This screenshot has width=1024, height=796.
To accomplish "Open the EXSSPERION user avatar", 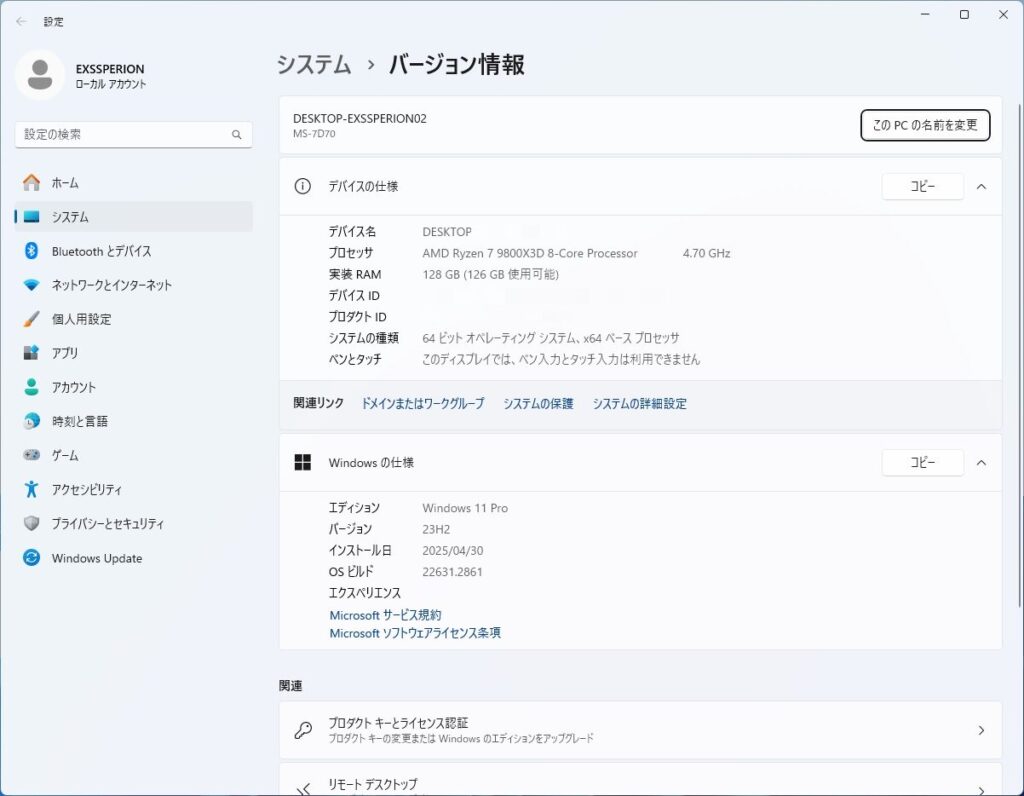I will [40, 75].
